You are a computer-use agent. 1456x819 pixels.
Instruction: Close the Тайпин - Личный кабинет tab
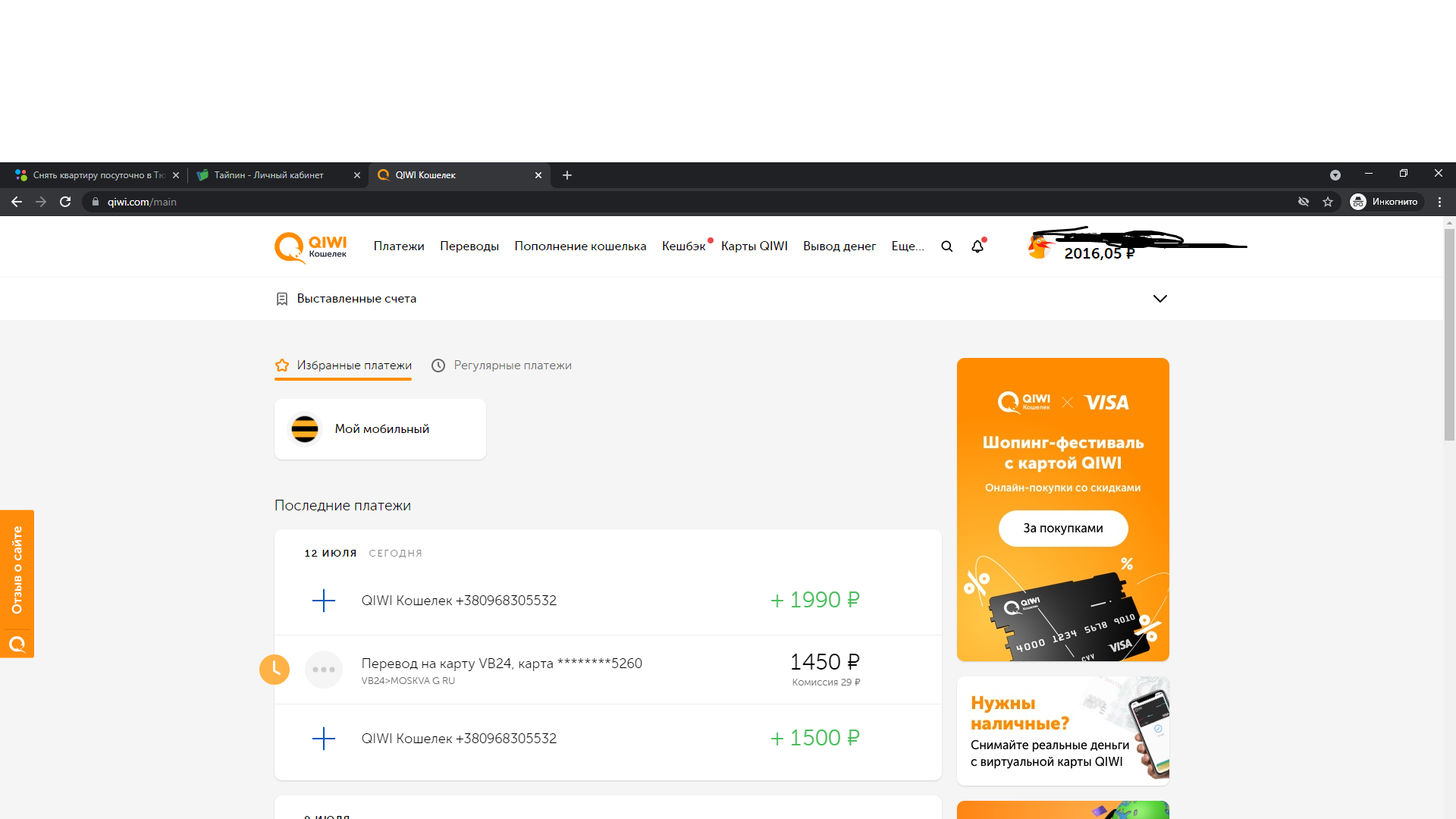(357, 175)
